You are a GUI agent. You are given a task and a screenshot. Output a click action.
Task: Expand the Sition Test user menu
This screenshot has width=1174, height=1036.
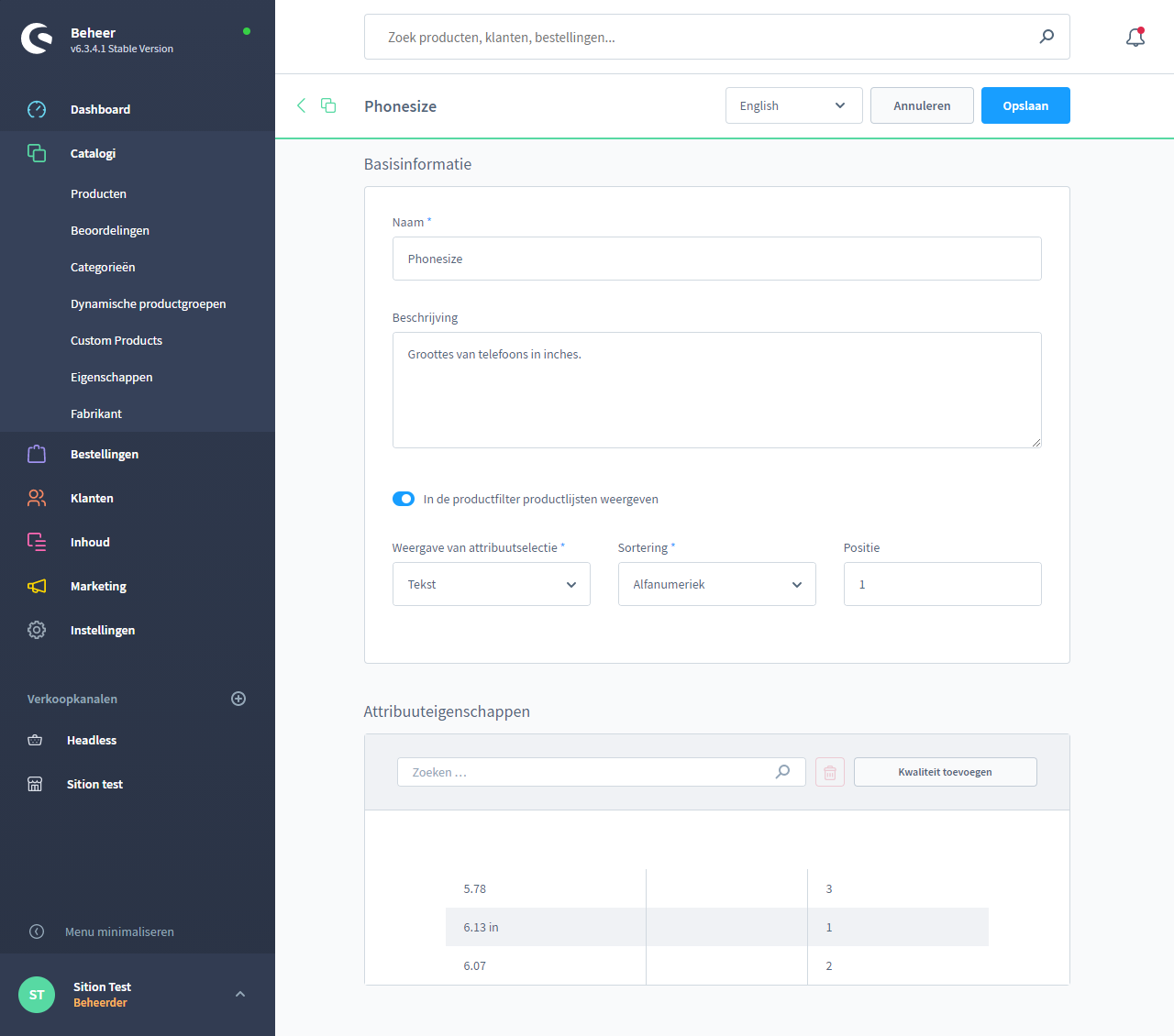(x=240, y=994)
